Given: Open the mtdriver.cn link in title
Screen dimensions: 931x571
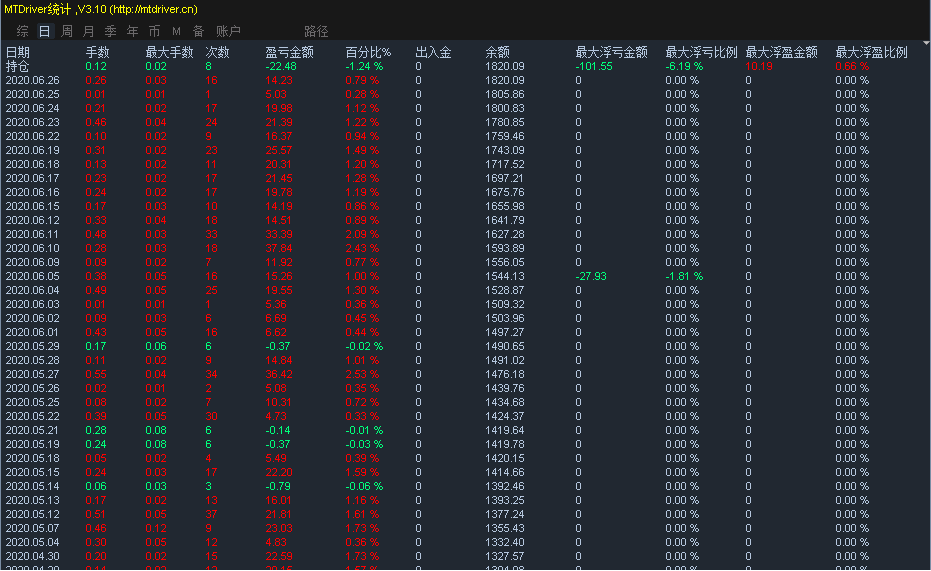Looking at the screenshot, I should [153, 9].
